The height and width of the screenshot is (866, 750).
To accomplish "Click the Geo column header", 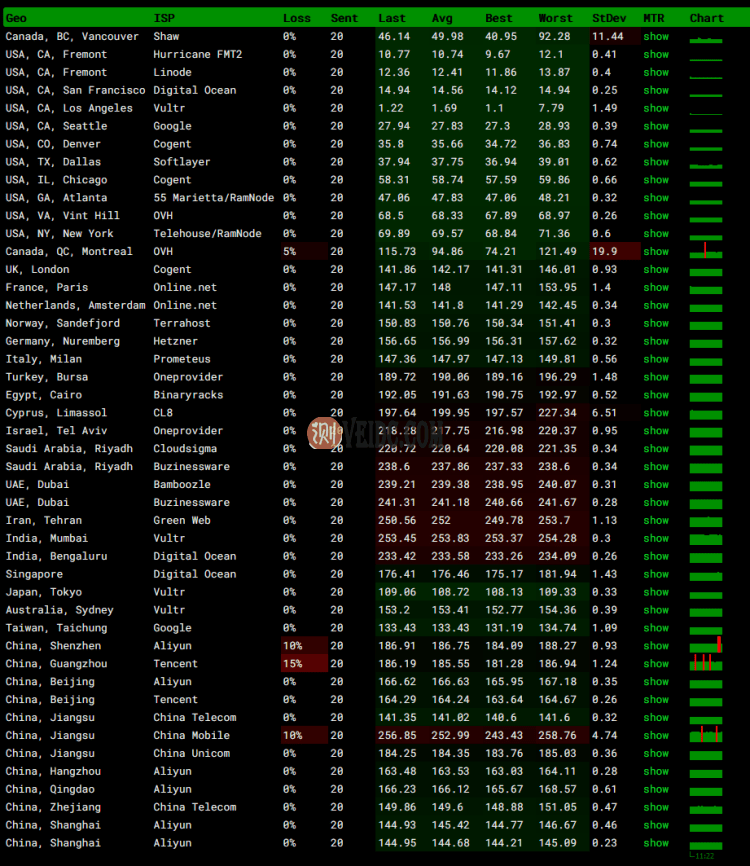I will [x=16, y=18].
